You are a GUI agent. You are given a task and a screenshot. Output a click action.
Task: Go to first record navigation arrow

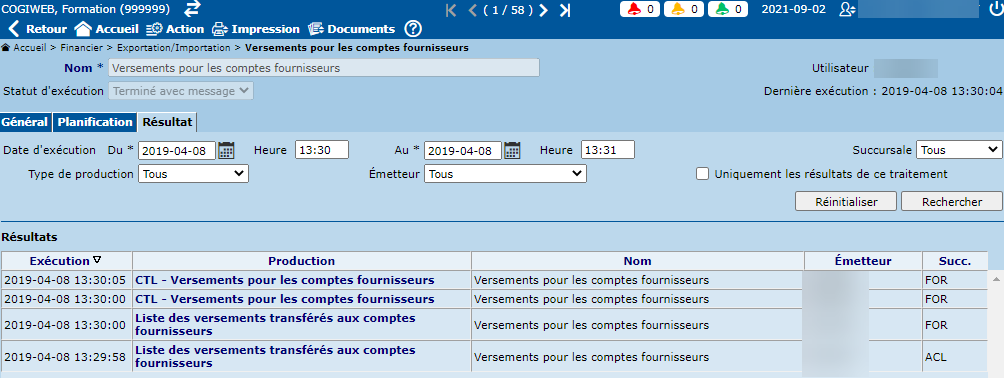[451, 10]
